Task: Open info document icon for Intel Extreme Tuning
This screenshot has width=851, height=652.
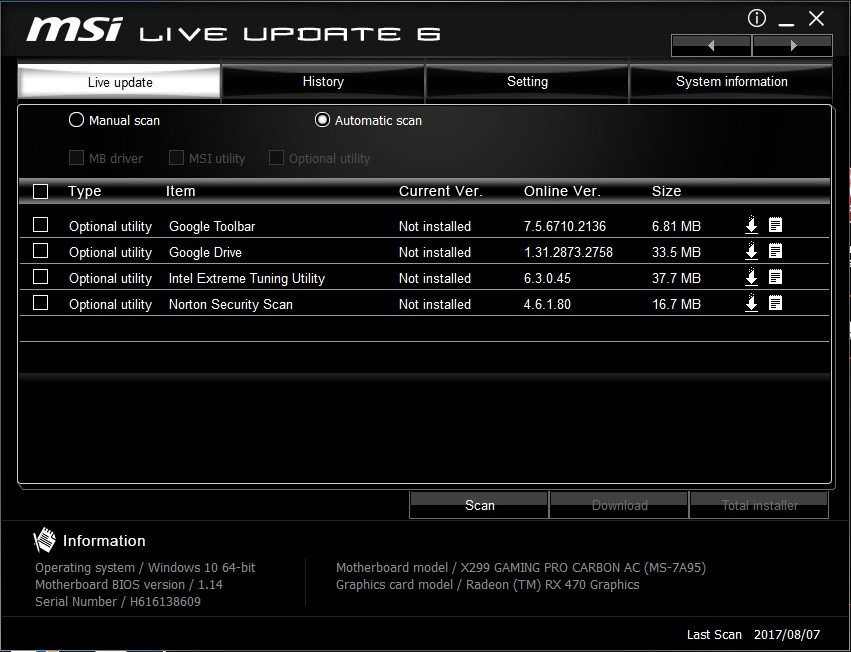Action: point(776,277)
